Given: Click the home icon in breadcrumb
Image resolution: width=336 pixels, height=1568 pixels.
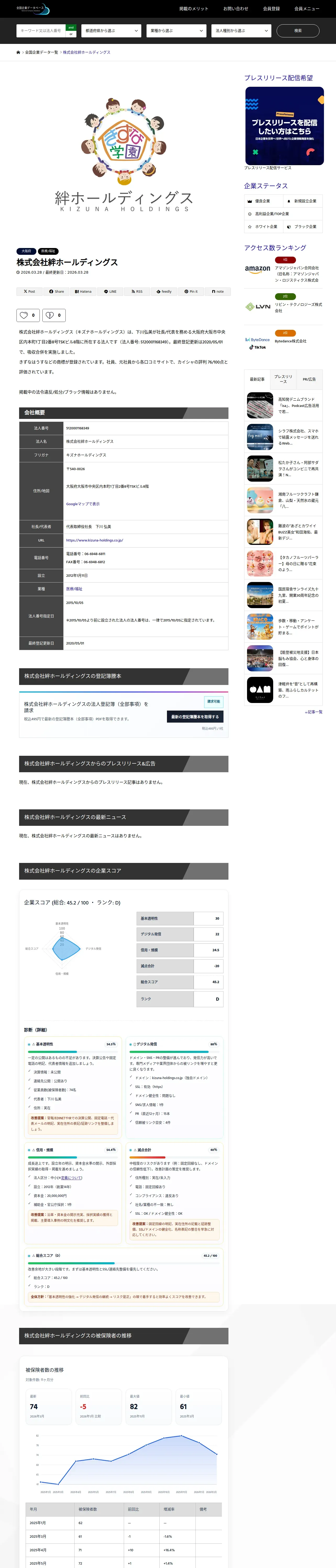Looking at the screenshot, I should (x=18, y=52).
